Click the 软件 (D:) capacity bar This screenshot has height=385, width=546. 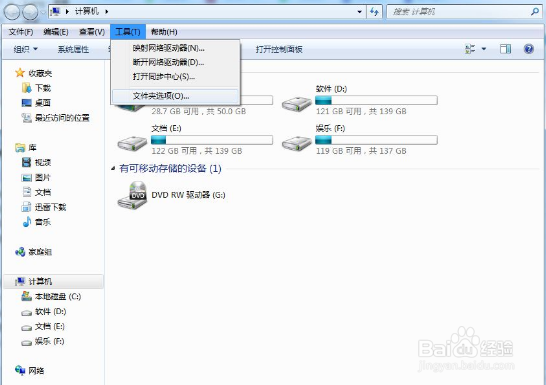(x=376, y=100)
